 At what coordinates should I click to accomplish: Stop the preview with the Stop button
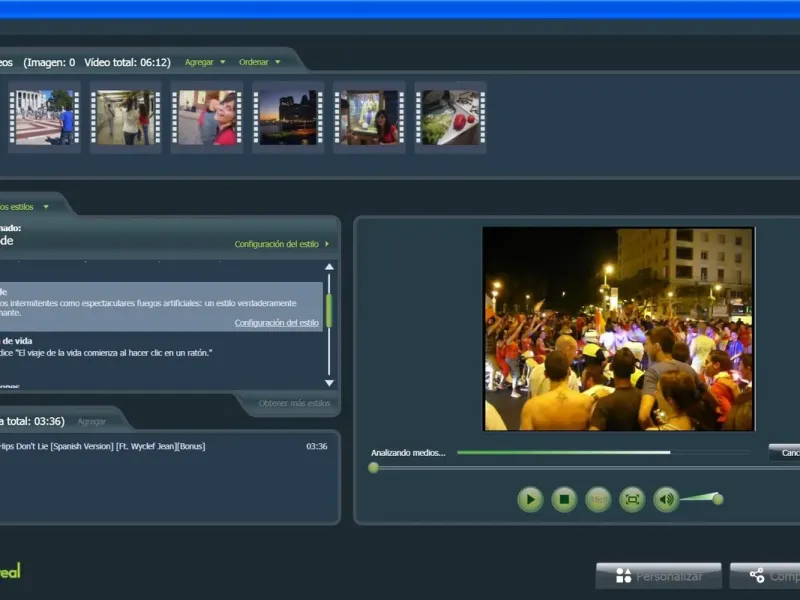tap(564, 499)
